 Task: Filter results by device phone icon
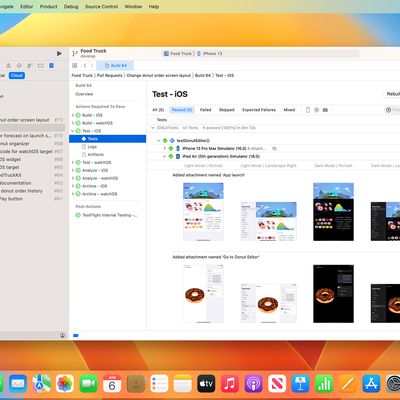pyautogui.click(x=308, y=110)
